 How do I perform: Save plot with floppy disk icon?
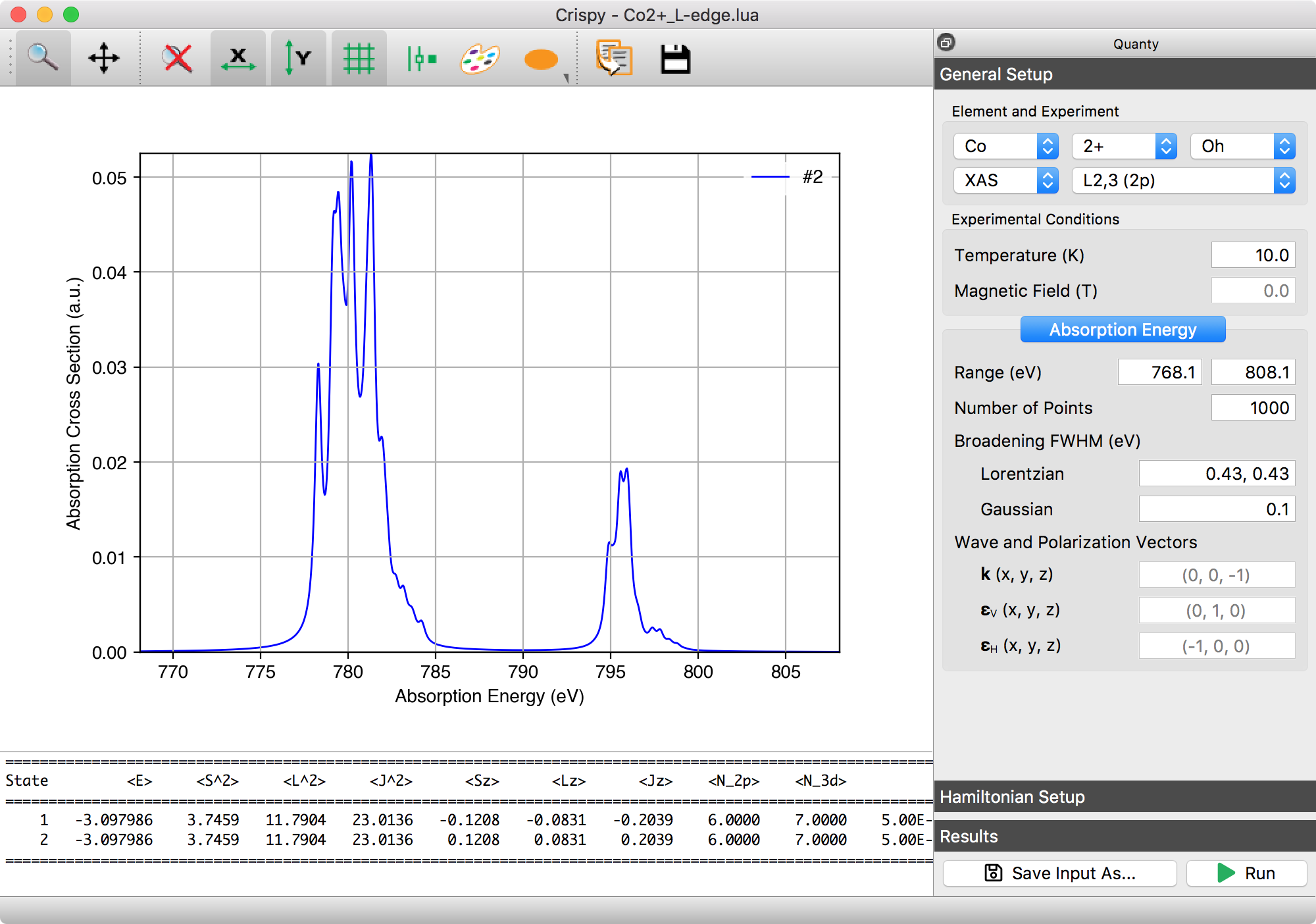(x=675, y=59)
